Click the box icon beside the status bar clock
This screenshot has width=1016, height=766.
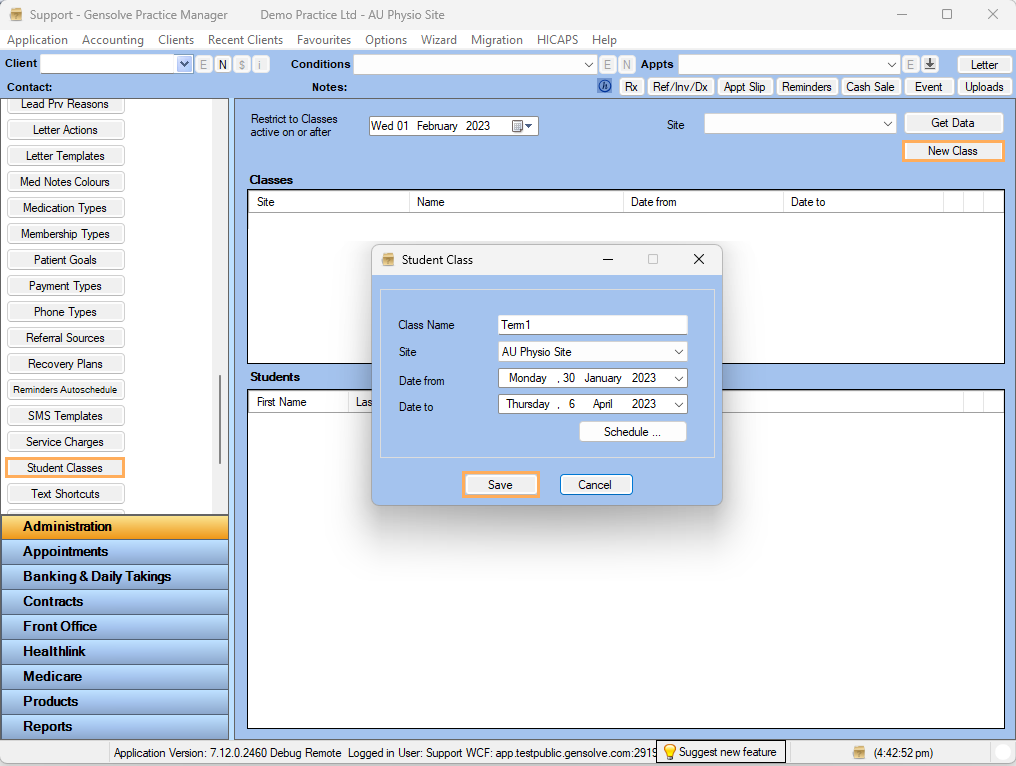[x=859, y=752]
